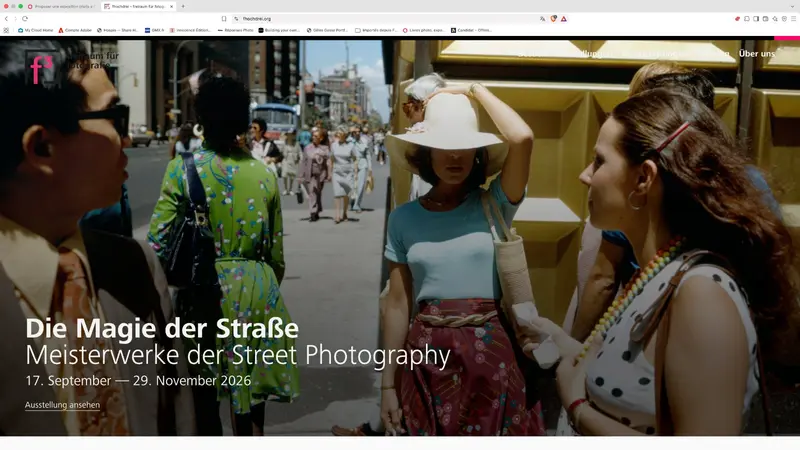
Task: Open the Brave Rewards triangle icon
Action: click(x=564, y=19)
